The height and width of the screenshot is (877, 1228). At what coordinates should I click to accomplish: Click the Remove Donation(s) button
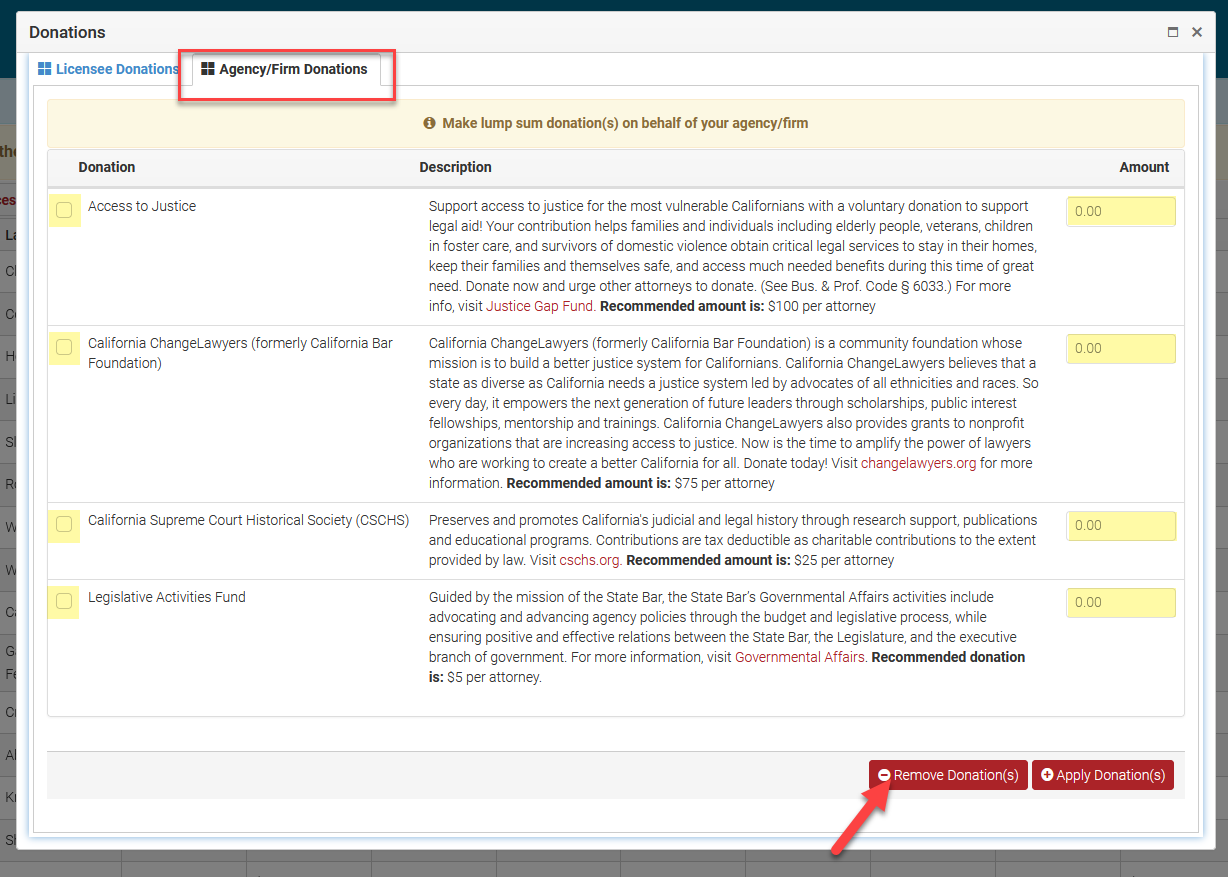(948, 775)
